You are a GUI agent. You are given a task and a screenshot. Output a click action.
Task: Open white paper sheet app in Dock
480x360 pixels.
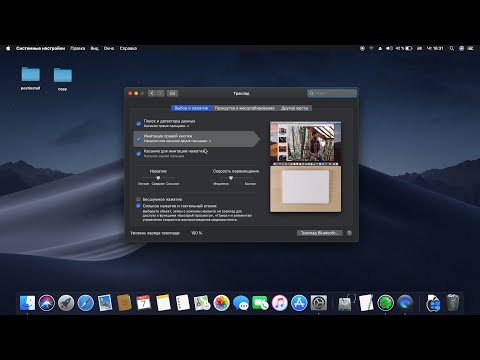366,303
